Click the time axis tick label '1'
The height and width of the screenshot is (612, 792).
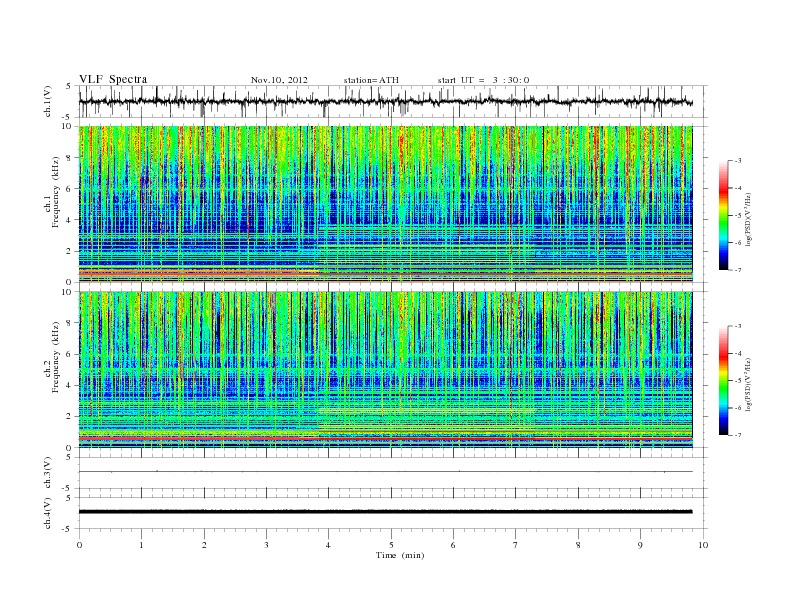(141, 545)
